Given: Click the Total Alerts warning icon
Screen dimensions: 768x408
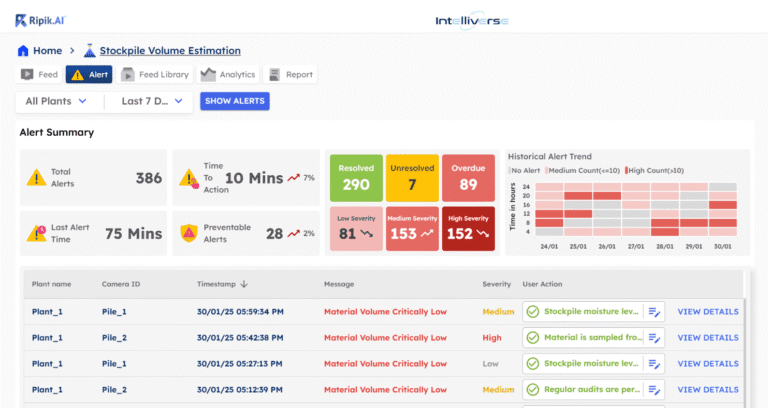Looking at the screenshot, I should pos(37,178).
